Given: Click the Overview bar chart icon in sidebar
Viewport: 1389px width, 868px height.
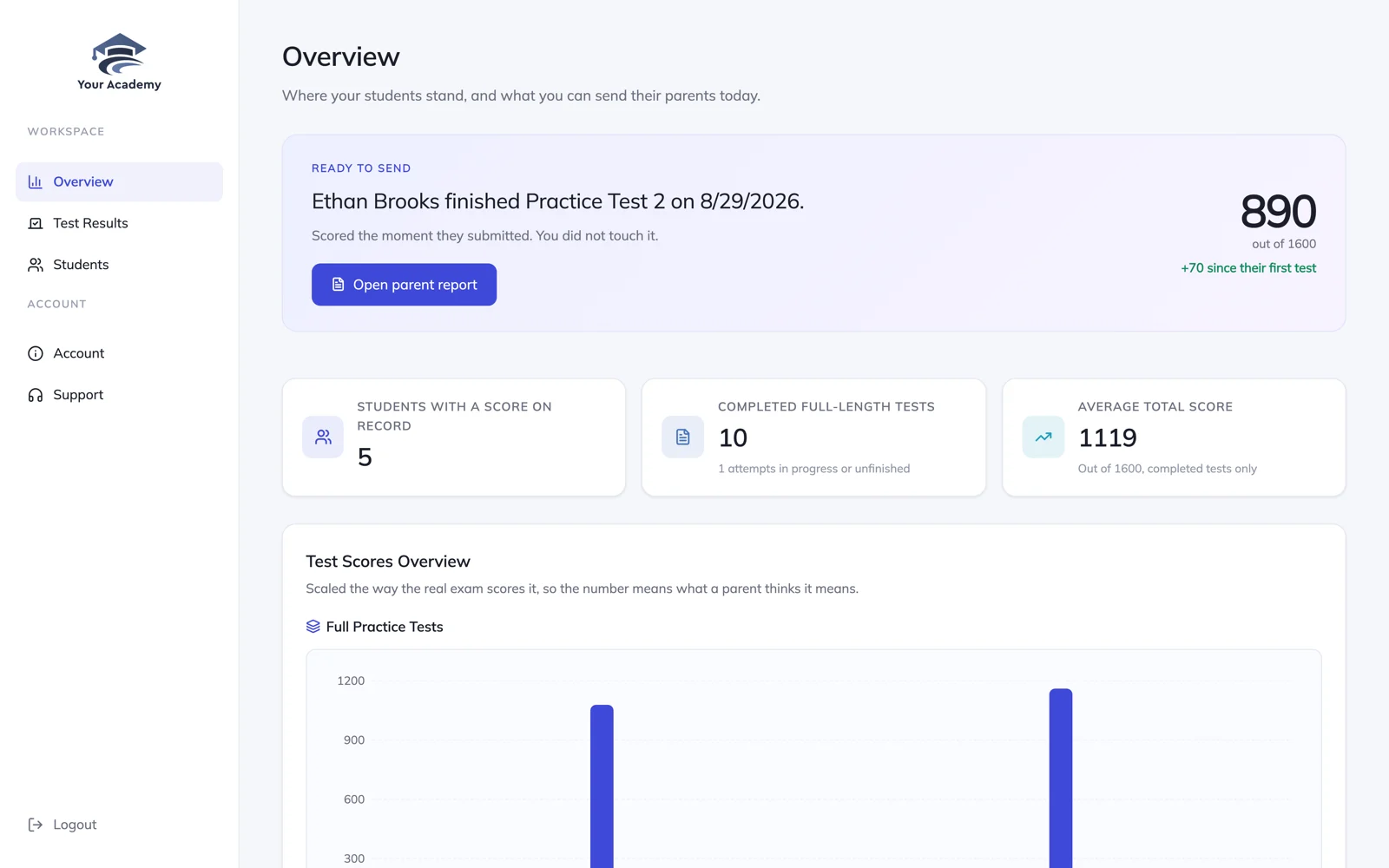Looking at the screenshot, I should coord(36,182).
